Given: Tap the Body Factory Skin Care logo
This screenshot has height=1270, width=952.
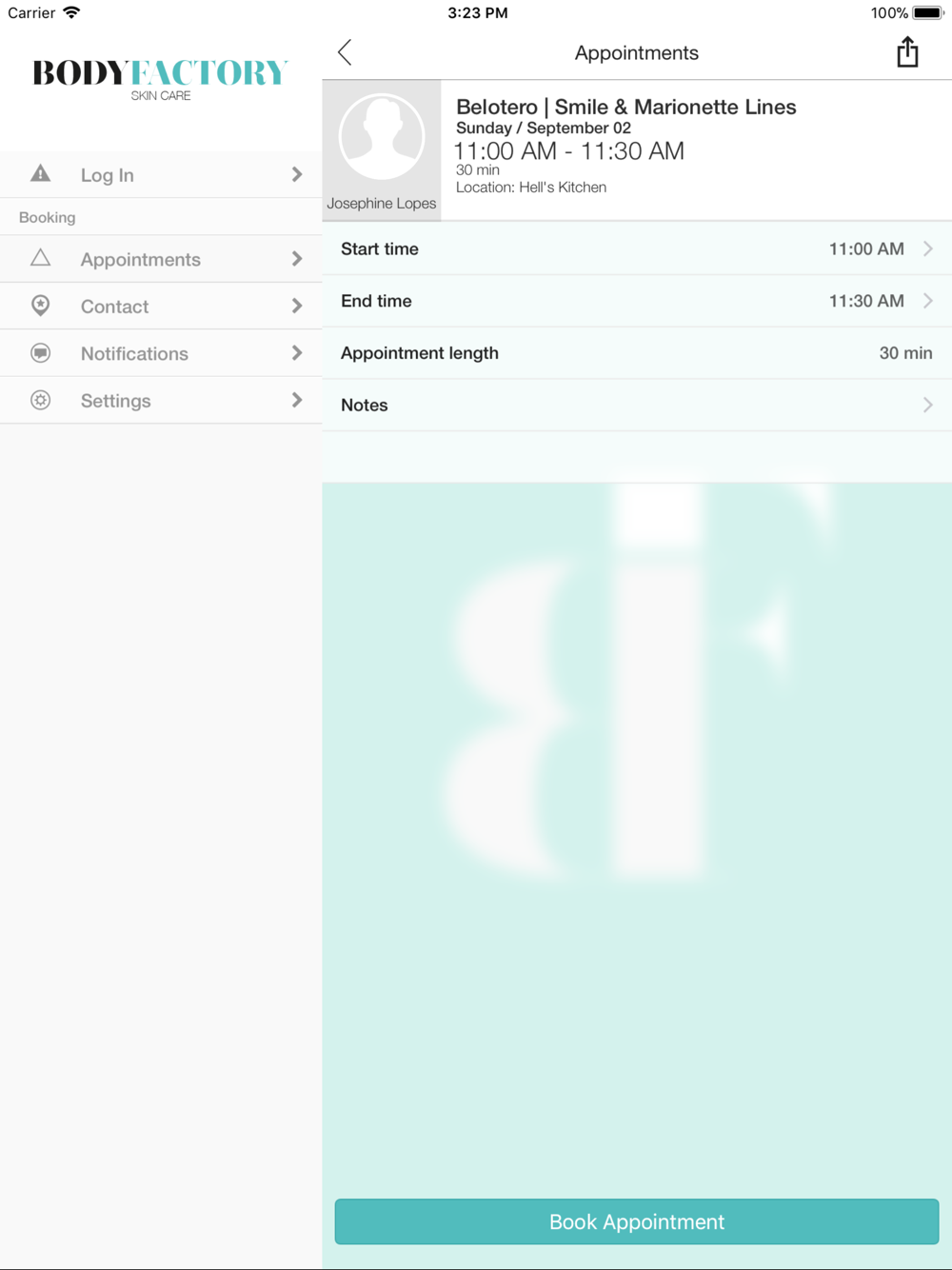Looking at the screenshot, I should point(160,79).
